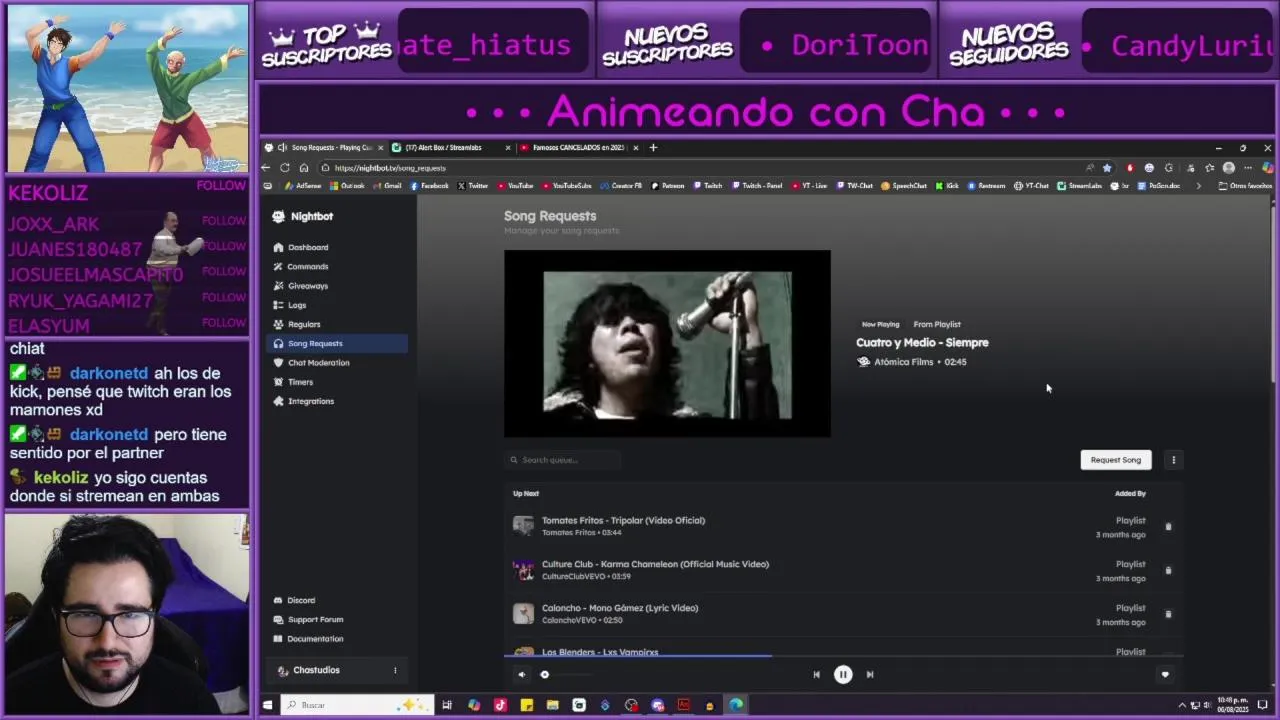Pause the current song
Screen dimensions: 1280x720
point(843,674)
